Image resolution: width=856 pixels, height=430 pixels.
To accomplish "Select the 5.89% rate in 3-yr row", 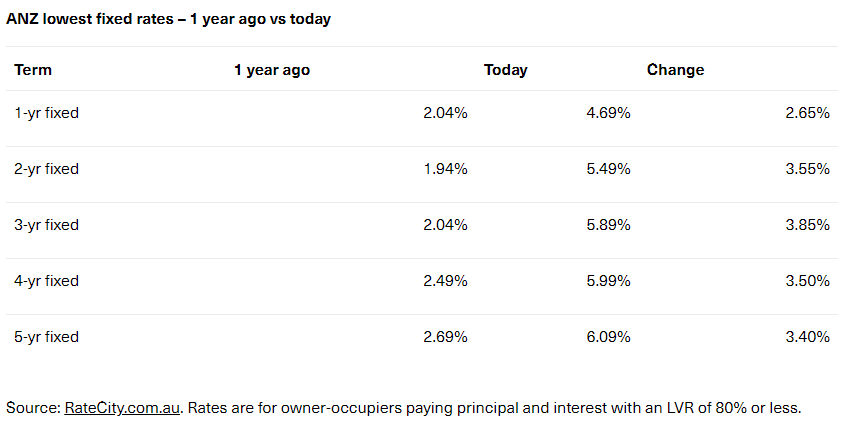I will pos(608,225).
